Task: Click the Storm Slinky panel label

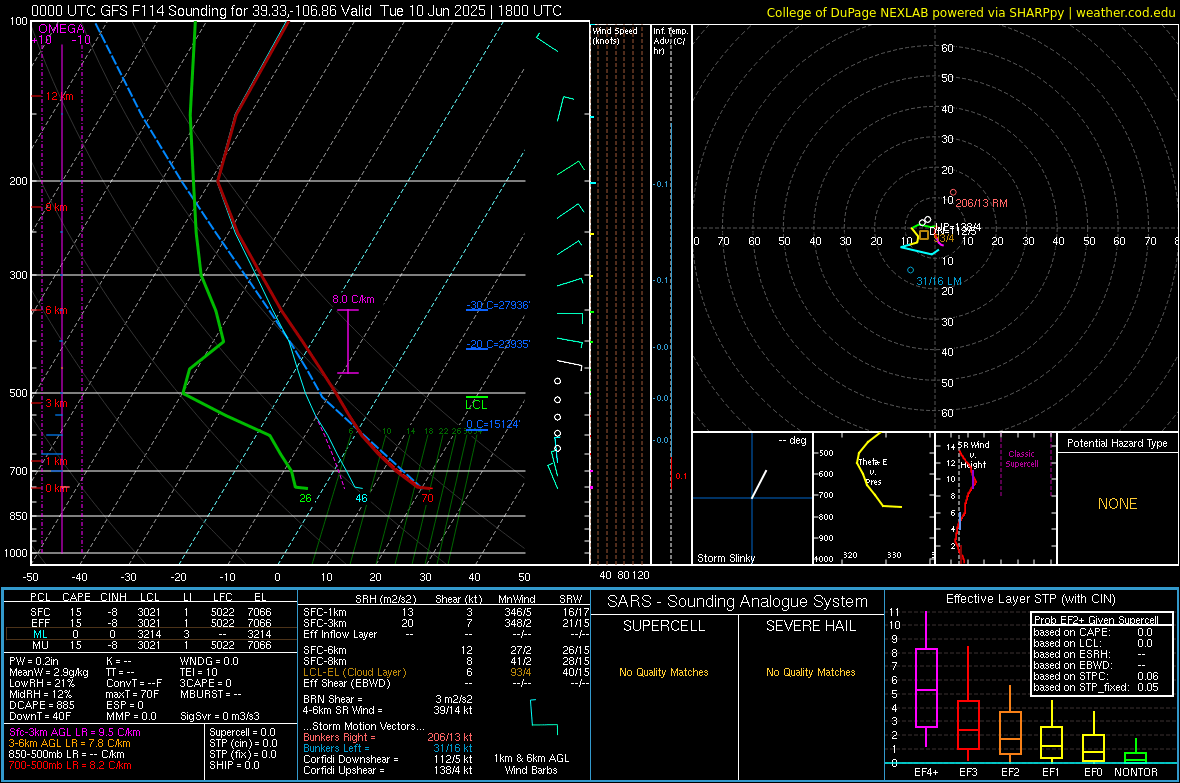Action: [726, 558]
